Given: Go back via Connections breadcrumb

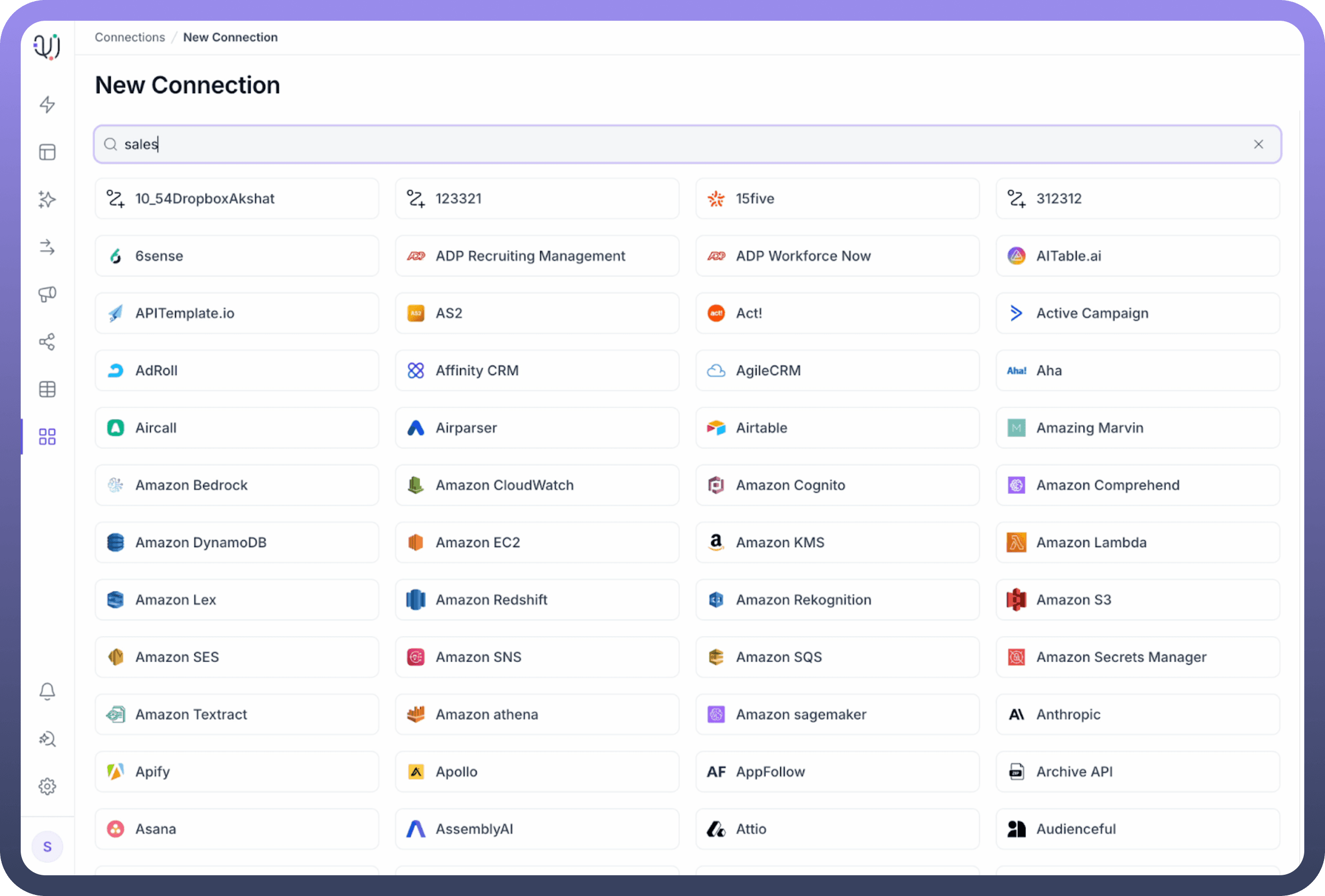Looking at the screenshot, I should pyautogui.click(x=130, y=37).
